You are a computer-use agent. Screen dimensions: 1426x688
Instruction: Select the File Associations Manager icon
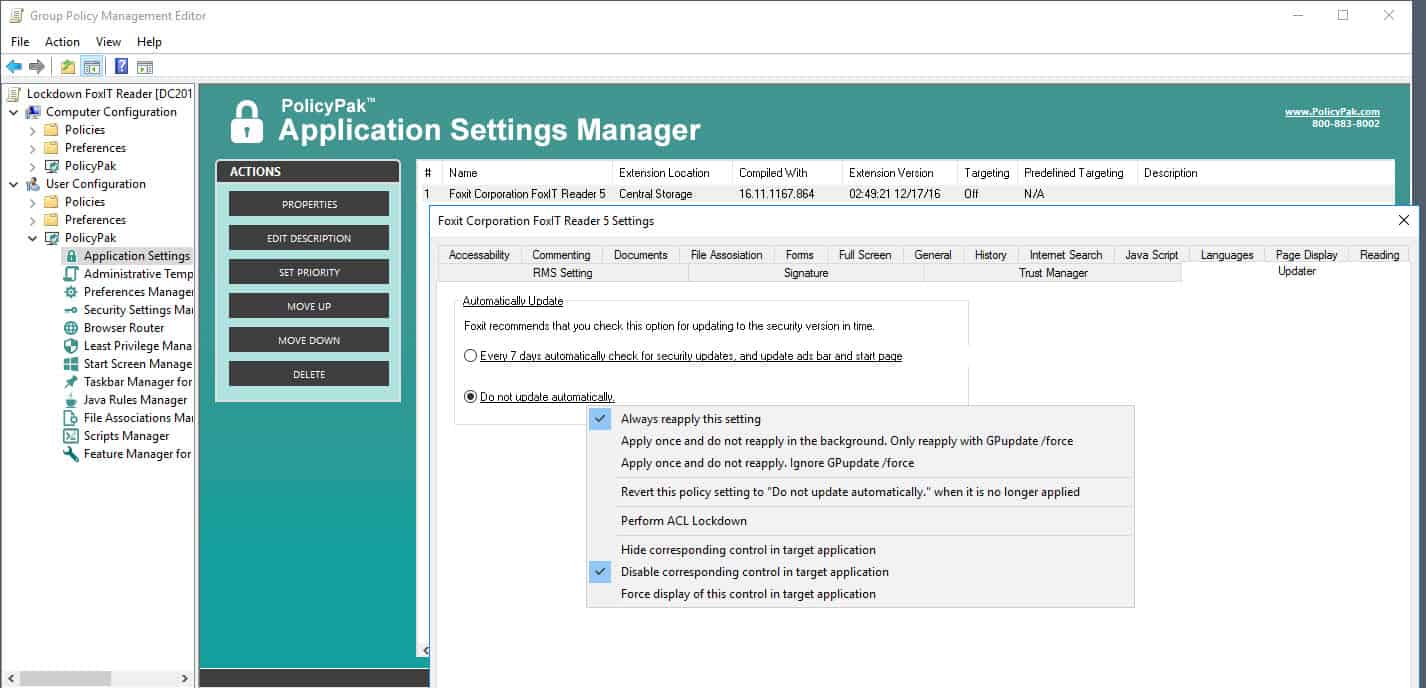[71, 418]
